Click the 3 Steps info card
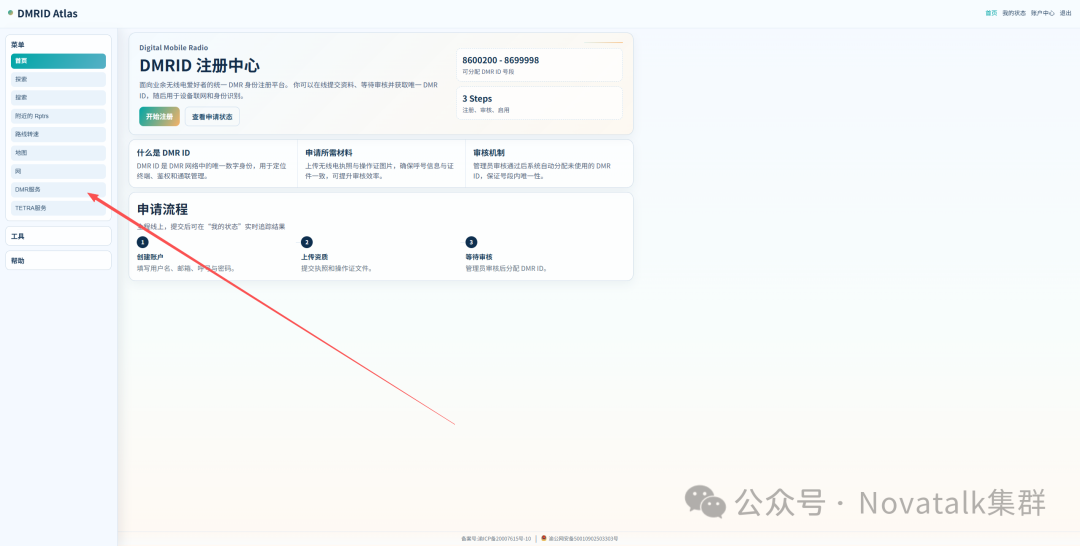The width and height of the screenshot is (1080, 546). pyautogui.click(x=539, y=103)
